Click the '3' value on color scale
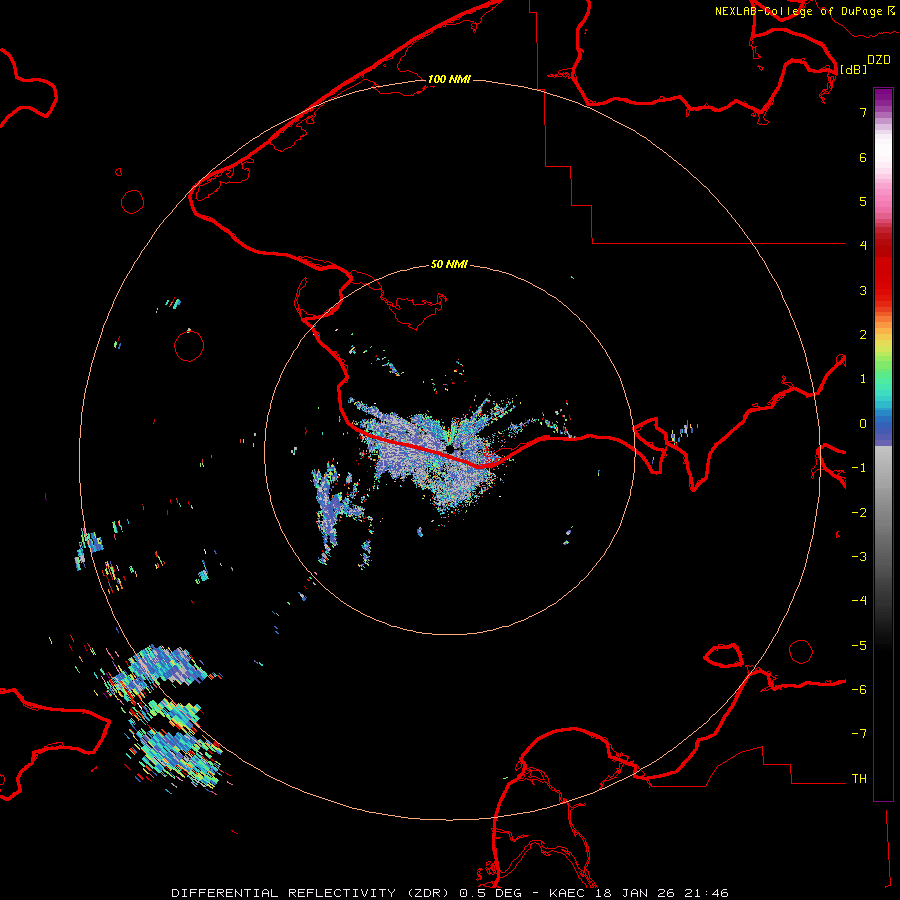The image size is (900, 900). tap(863, 290)
